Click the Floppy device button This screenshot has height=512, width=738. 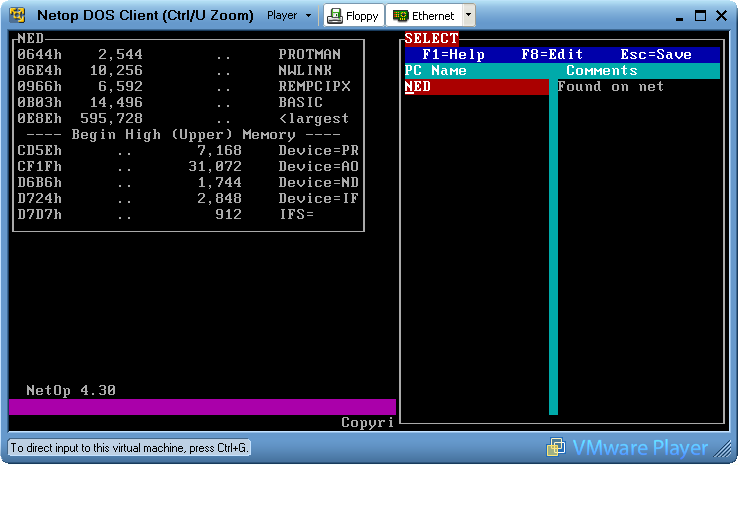pyautogui.click(x=353, y=16)
